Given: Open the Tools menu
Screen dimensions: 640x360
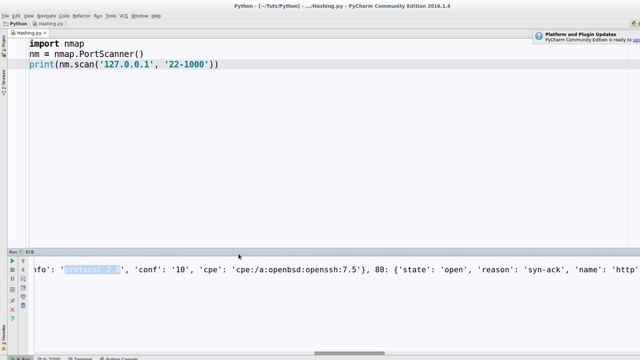Looking at the screenshot, I should [x=111, y=16].
